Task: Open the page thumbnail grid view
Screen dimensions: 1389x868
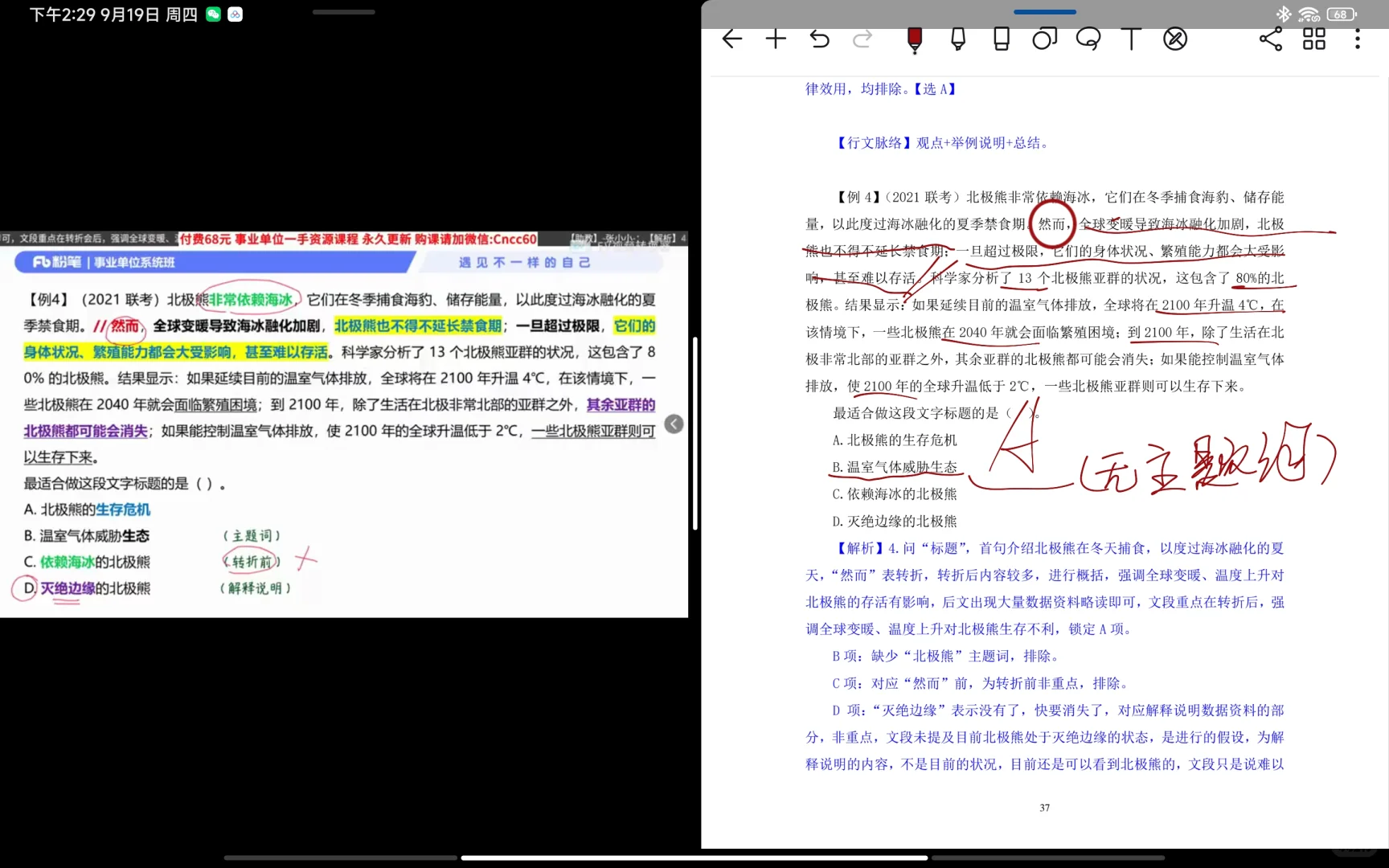Action: (1313, 39)
